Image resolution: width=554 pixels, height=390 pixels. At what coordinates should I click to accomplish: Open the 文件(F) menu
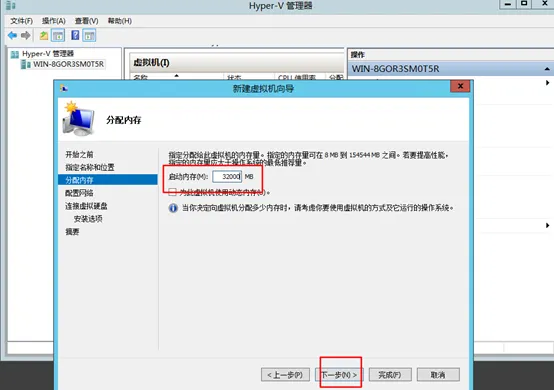tap(22, 21)
